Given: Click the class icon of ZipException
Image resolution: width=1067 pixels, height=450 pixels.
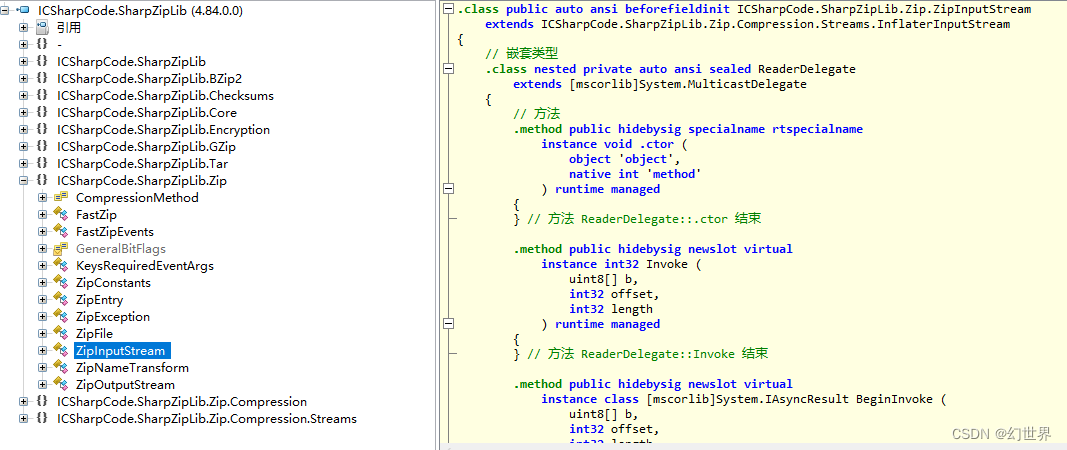Looking at the screenshot, I should [61, 317].
